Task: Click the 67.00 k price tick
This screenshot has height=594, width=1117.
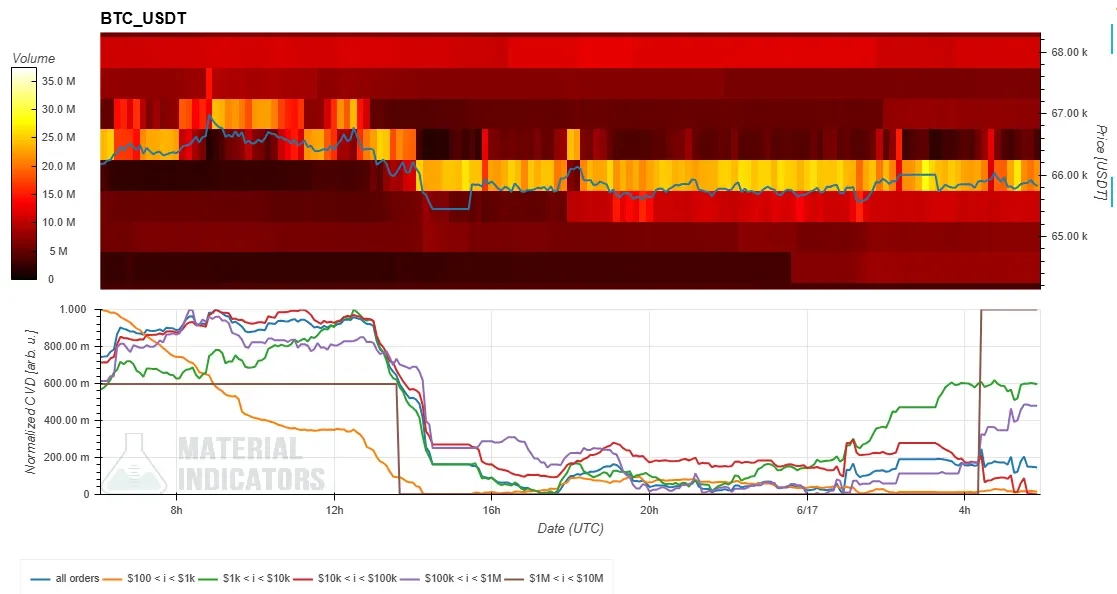Action: pos(1069,113)
